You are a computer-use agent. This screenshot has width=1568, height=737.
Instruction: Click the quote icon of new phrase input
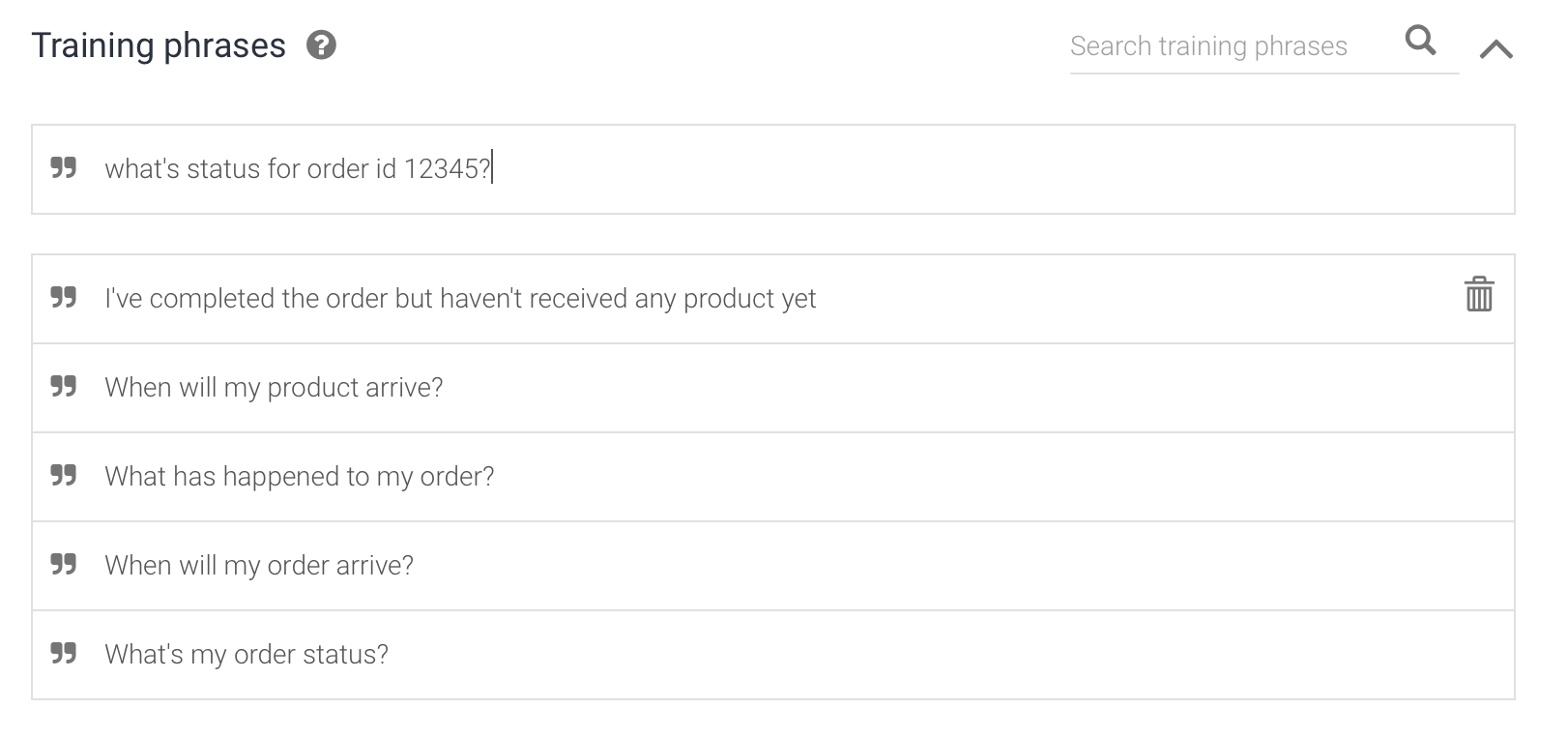coord(64,168)
